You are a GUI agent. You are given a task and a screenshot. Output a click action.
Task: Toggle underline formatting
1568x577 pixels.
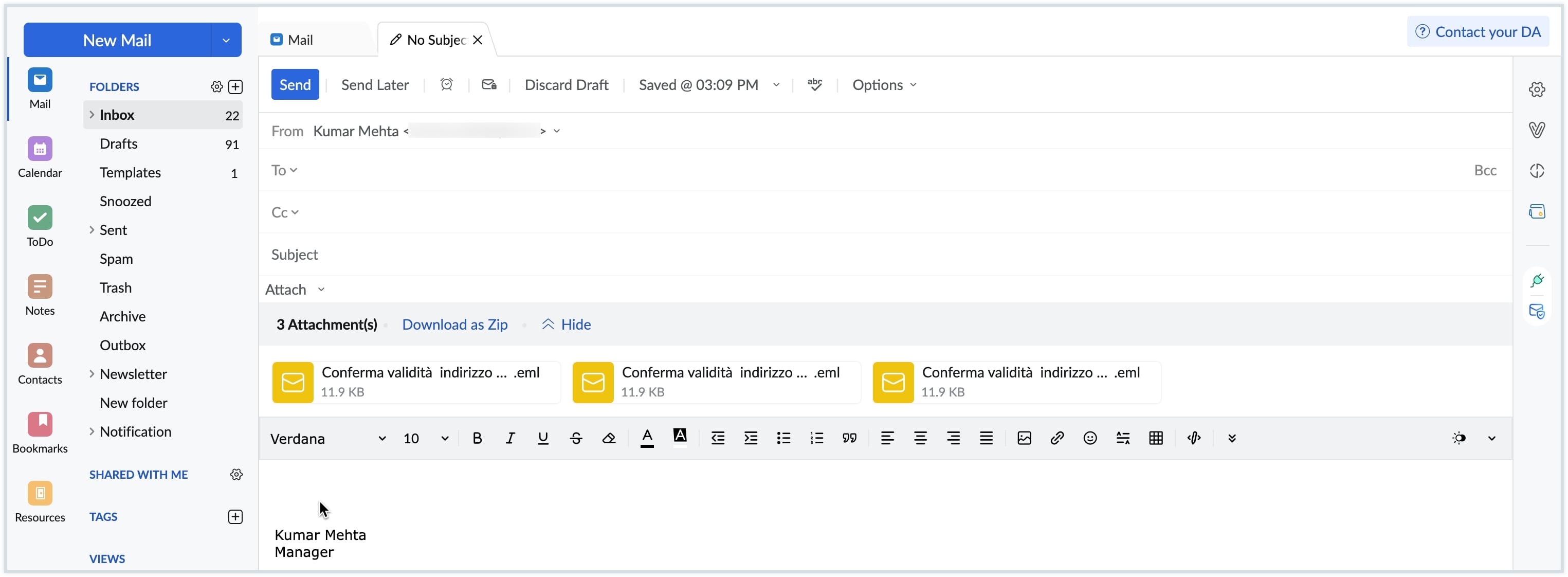(x=543, y=438)
